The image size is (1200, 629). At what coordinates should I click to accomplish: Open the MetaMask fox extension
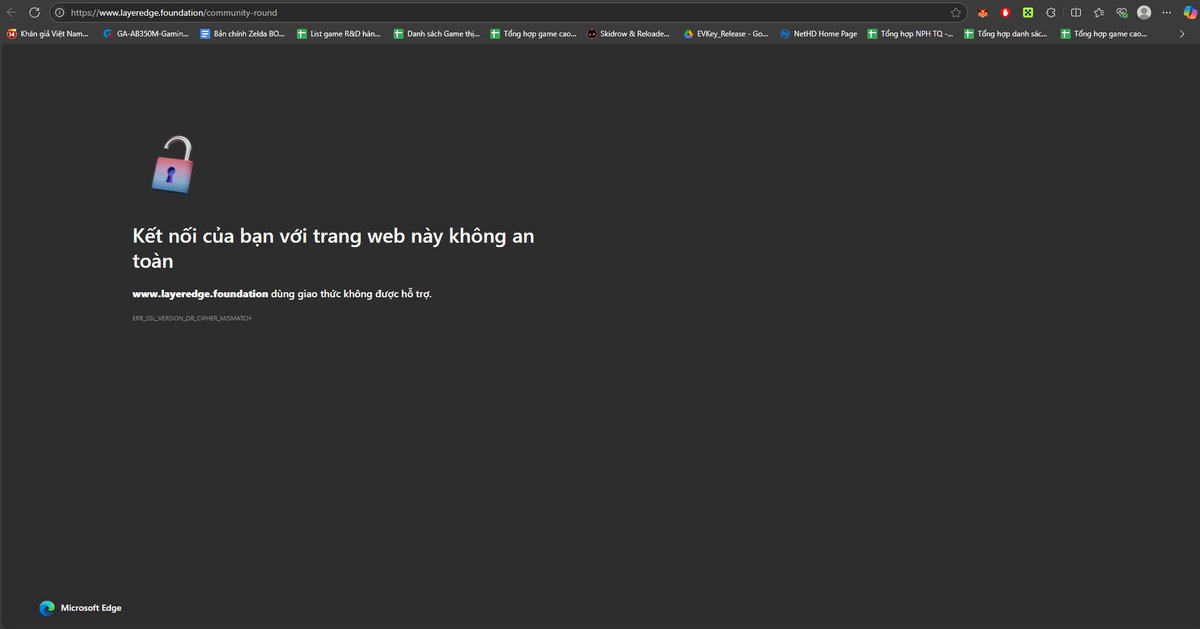(983, 13)
